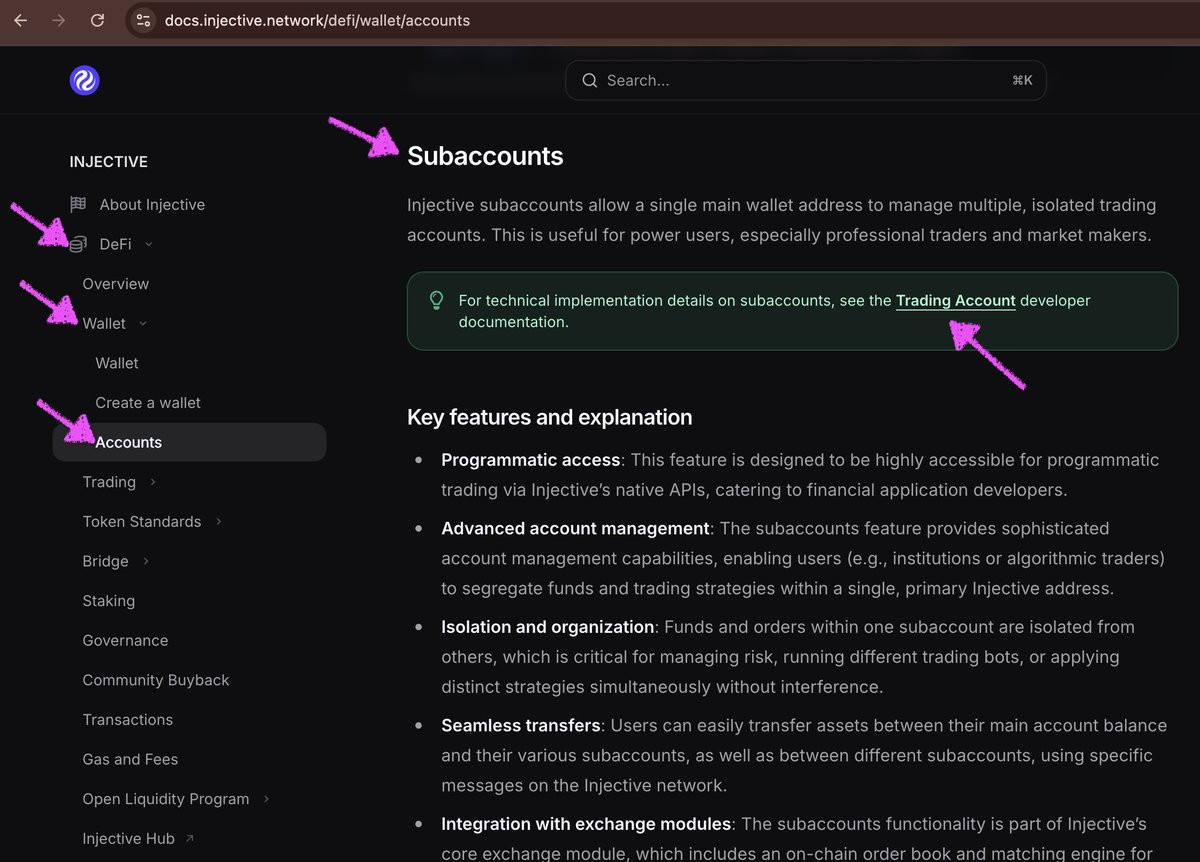The height and width of the screenshot is (862, 1200).
Task: Click the Bridge sidebar label
Action: pos(106,561)
